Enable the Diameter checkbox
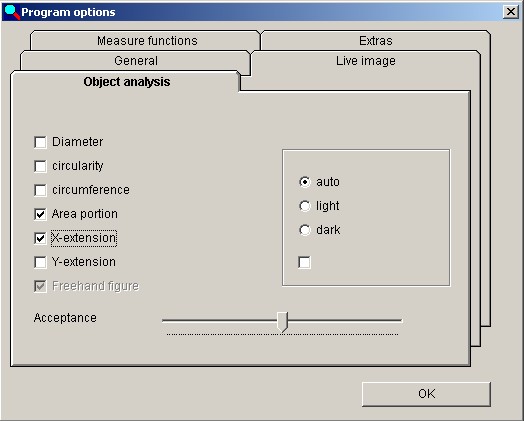The width and height of the screenshot is (524, 421). coord(40,142)
